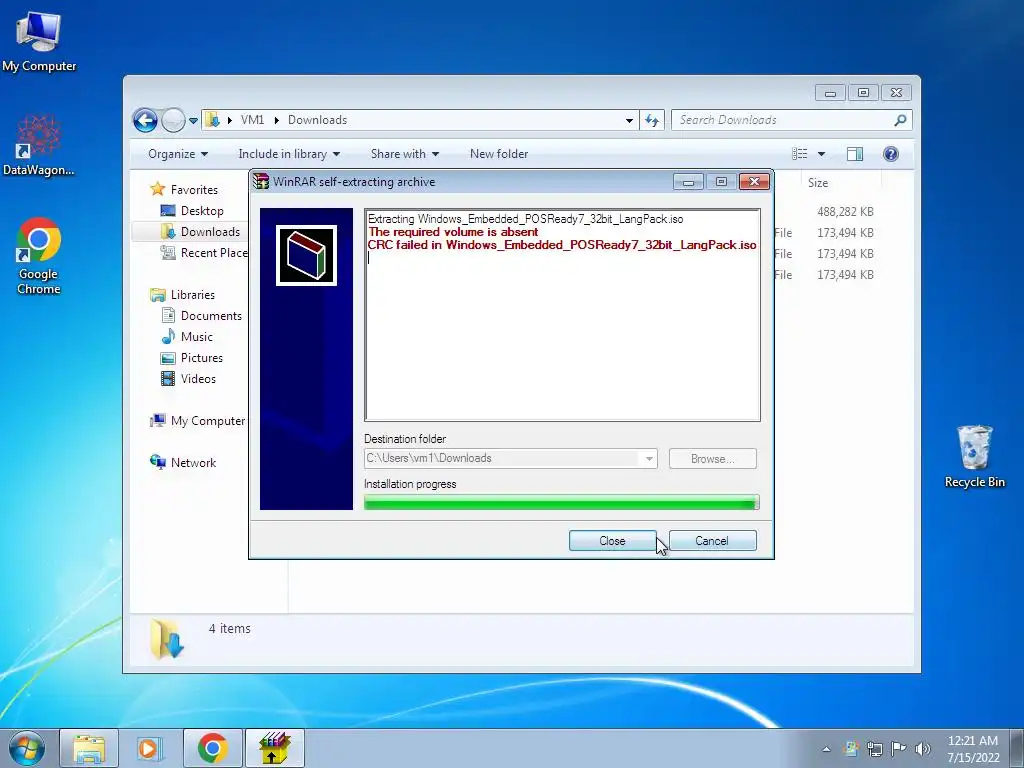This screenshot has height=768, width=1024.
Task: Click the Windows Start orb
Action: pos(27,748)
